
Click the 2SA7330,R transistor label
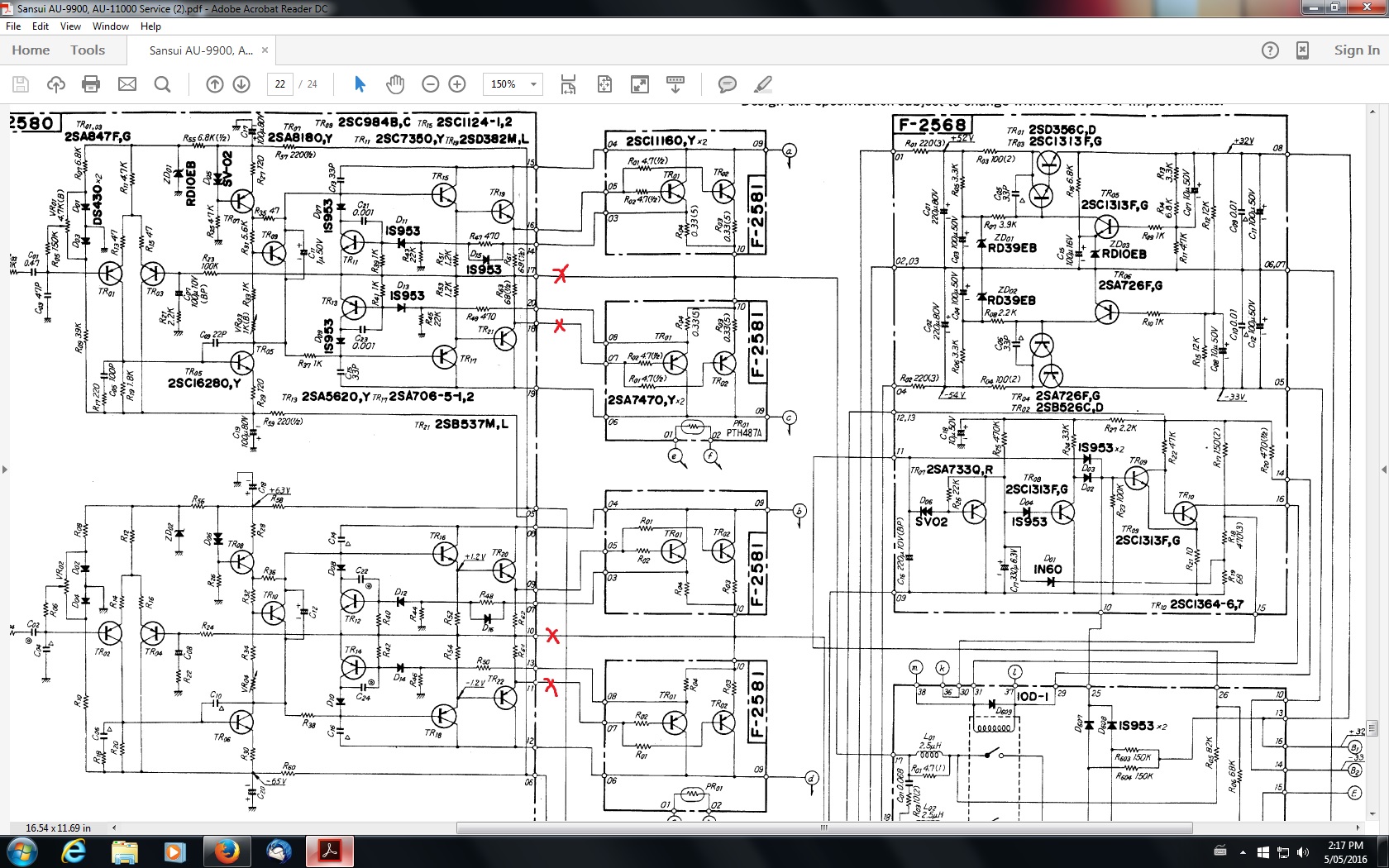pyautogui.click(x=959, y=470)
